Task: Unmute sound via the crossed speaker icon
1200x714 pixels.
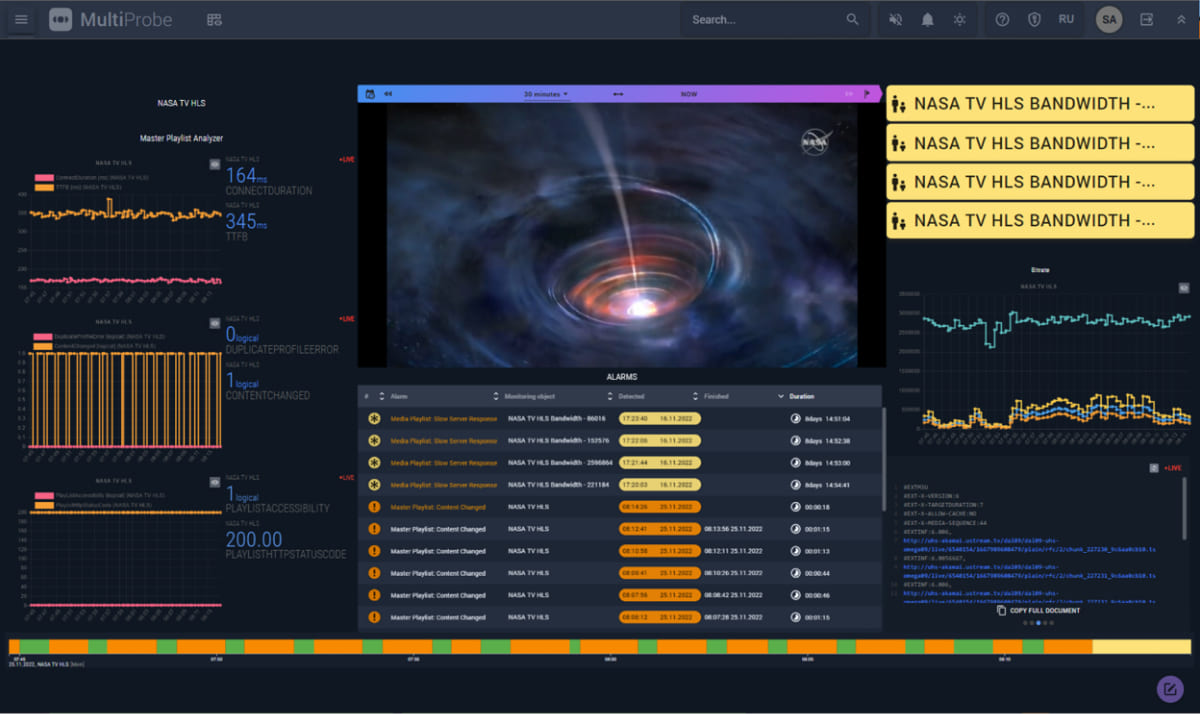Action: click(x=897, y=19)
